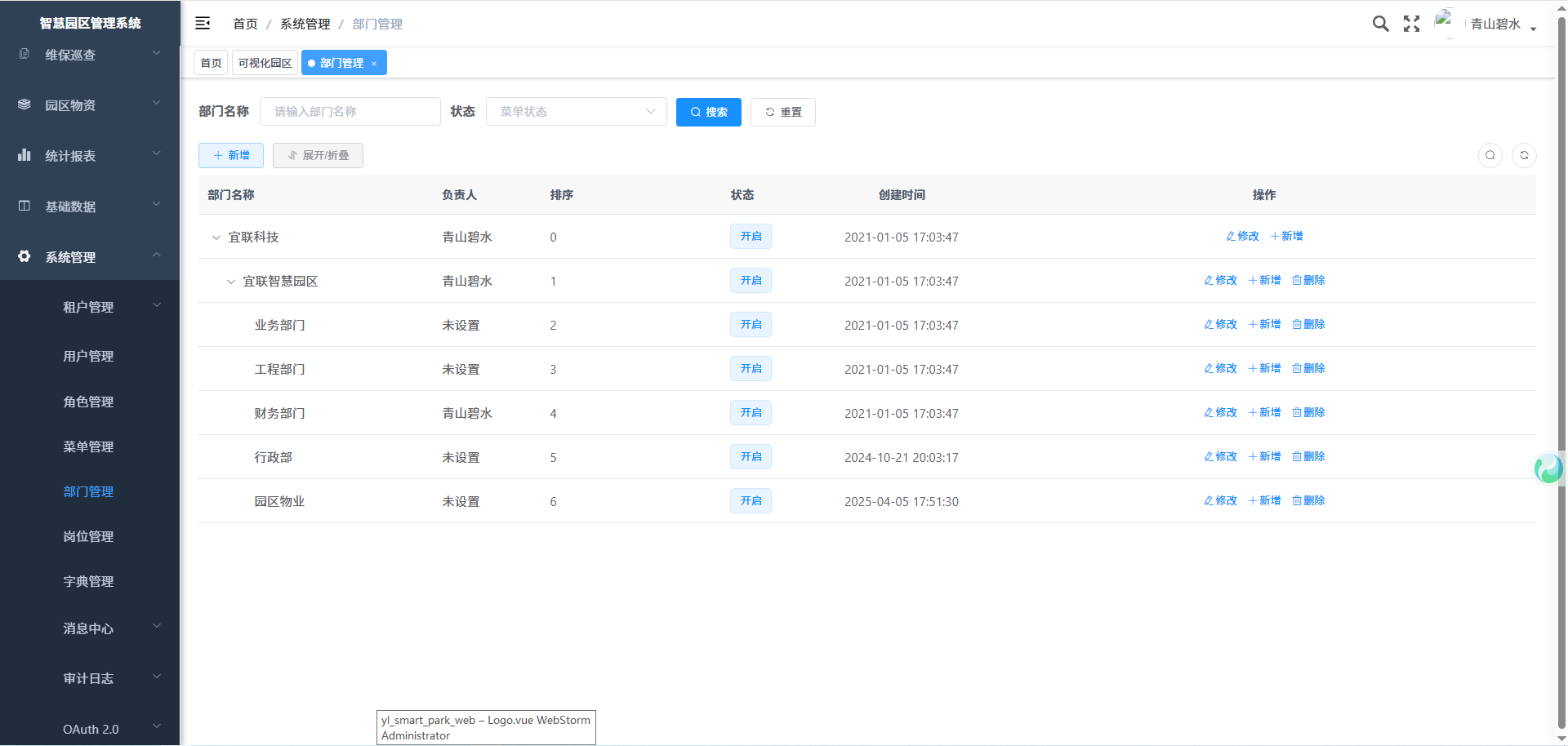This screenshot has height=746, width=1568.
Task: Collapse the 宜联智慧园区 tree row
Action: coord(230,282)
